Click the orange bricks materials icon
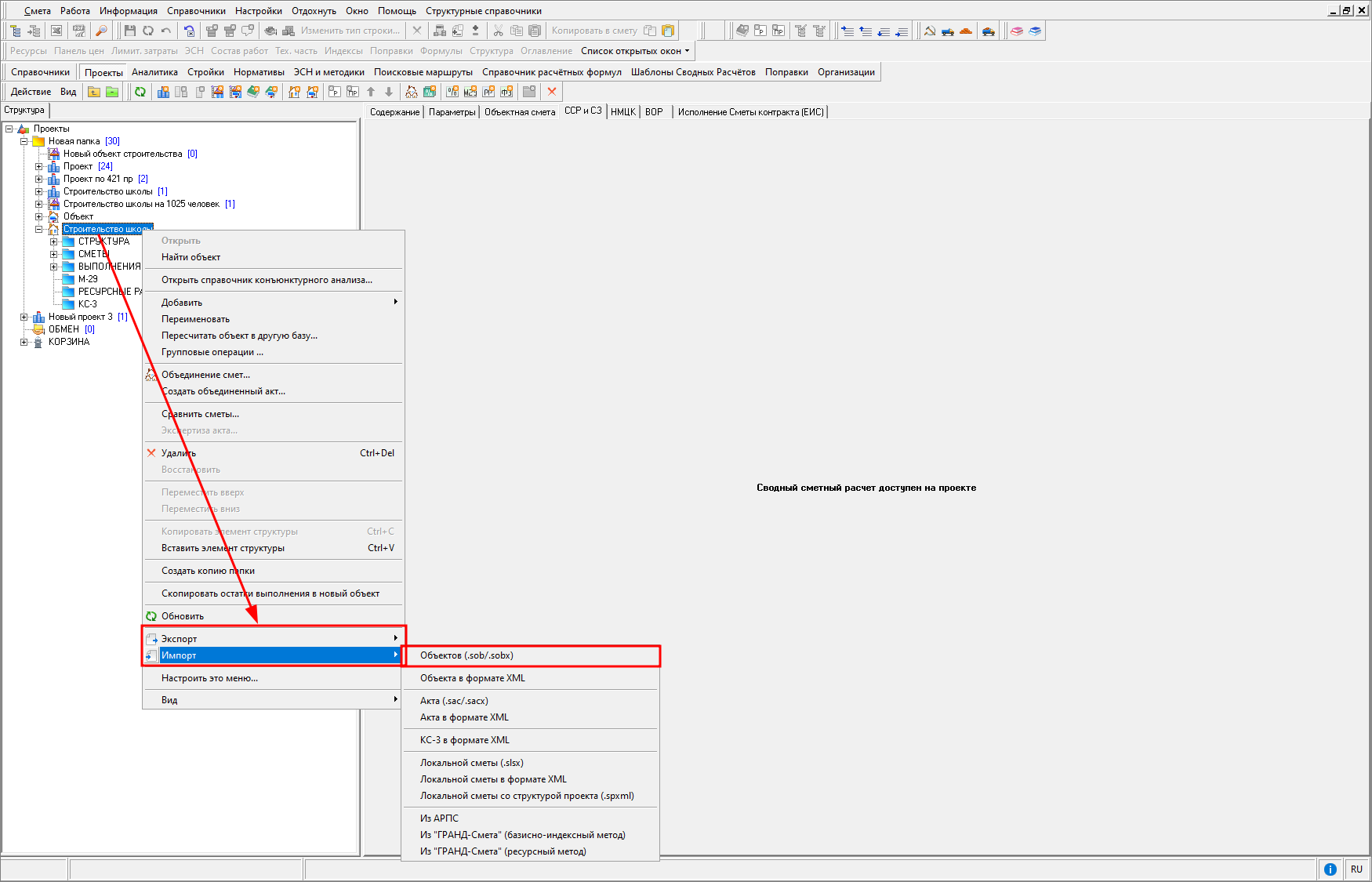Image resolution: width=1372 pixels, height=882 pixels. coord(966,31)
